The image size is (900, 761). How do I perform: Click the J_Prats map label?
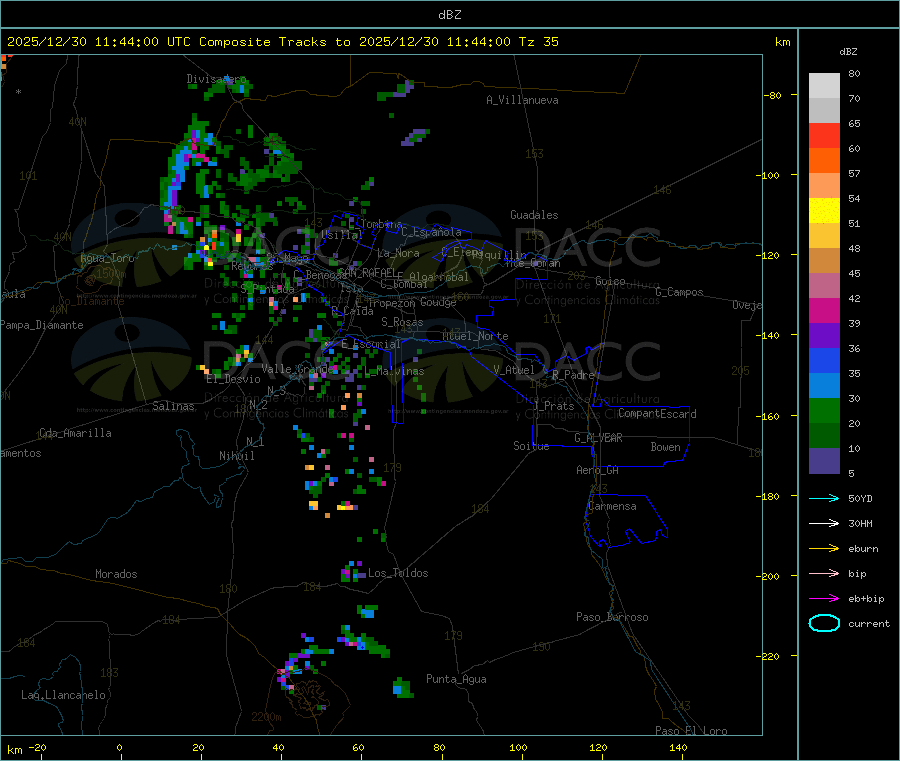click(554, 406)
